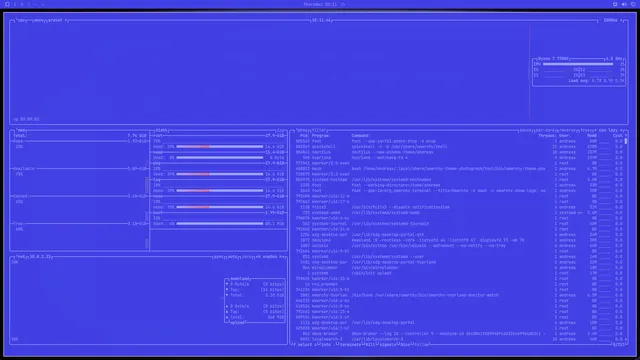Click the 'auto' option in the net header

click(x=233, y=257)
